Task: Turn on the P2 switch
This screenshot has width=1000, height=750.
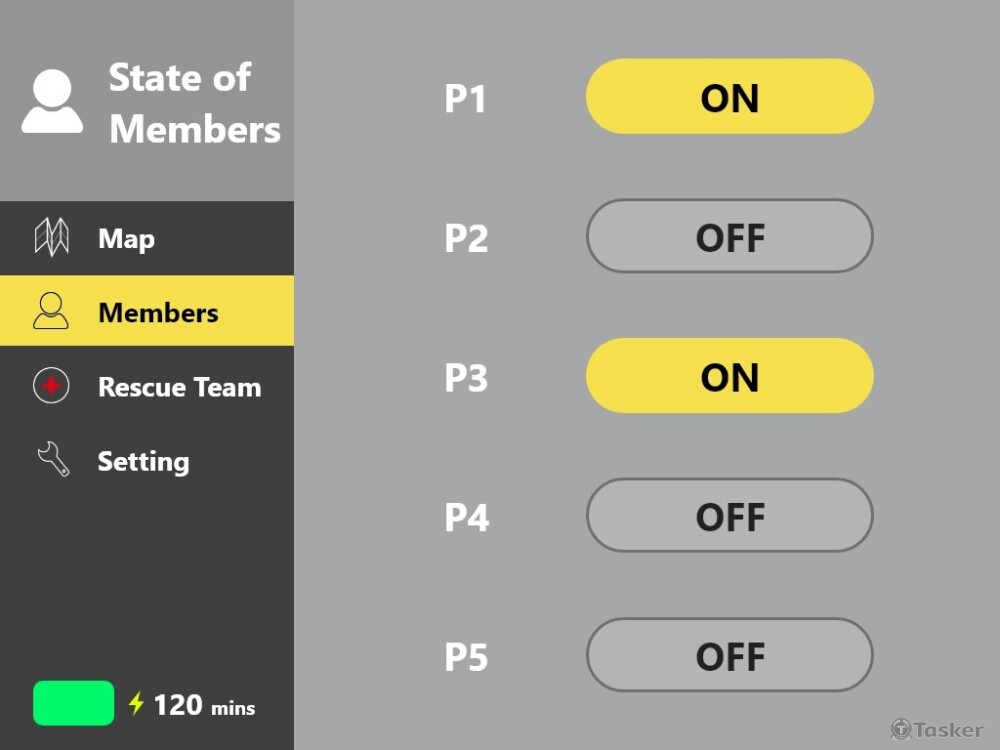Action: 729,236
